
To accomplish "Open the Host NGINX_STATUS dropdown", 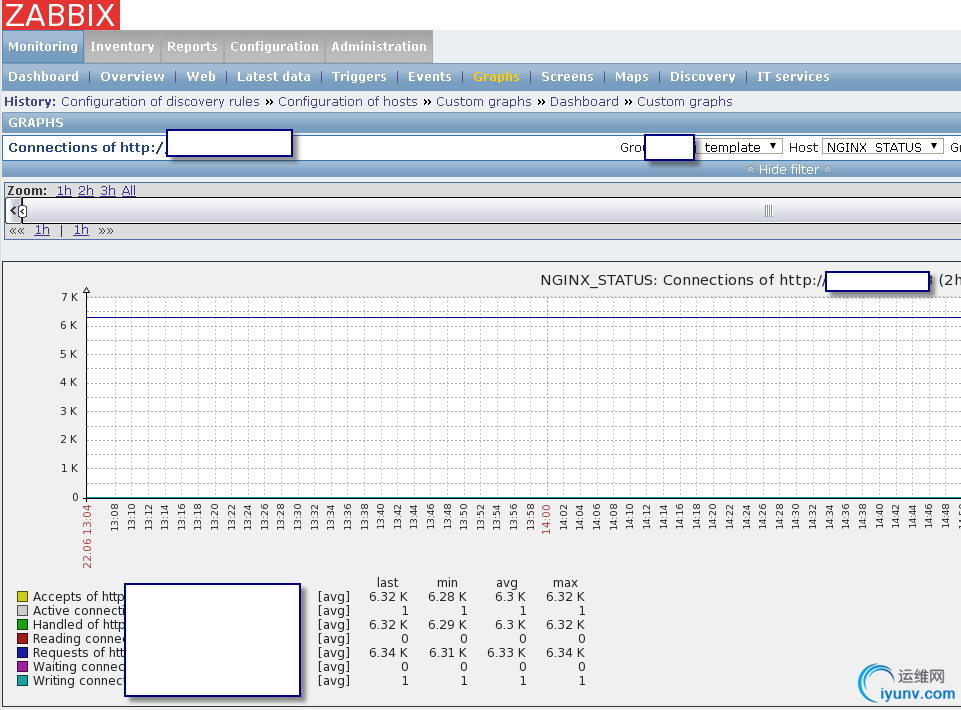I will (x=882, y=147).
